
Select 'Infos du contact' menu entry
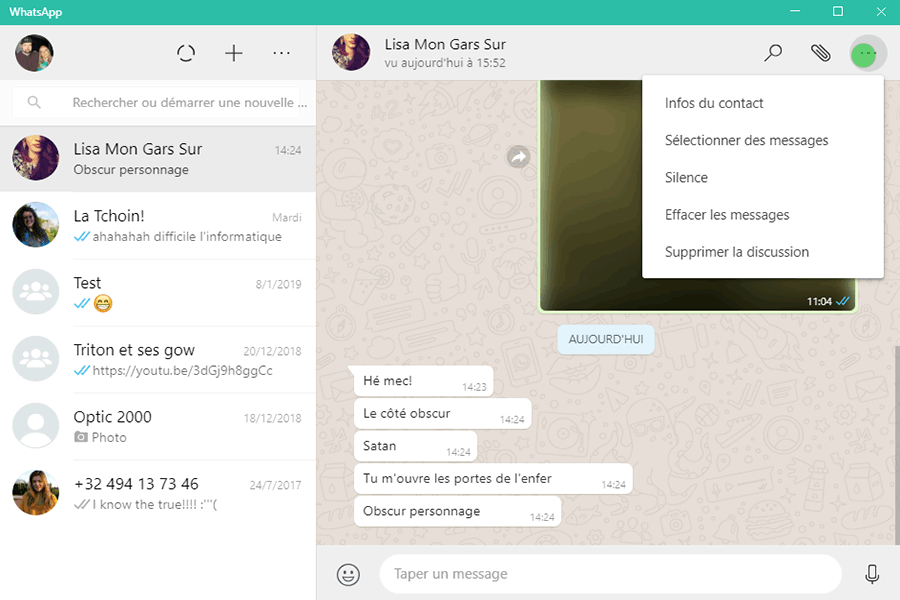[x=714, y=103]
